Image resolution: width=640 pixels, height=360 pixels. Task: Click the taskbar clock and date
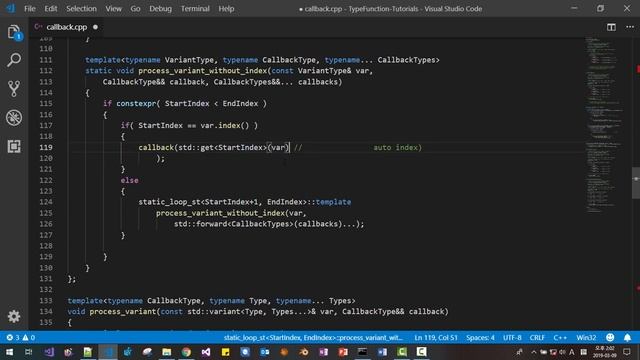pos(604,352)
